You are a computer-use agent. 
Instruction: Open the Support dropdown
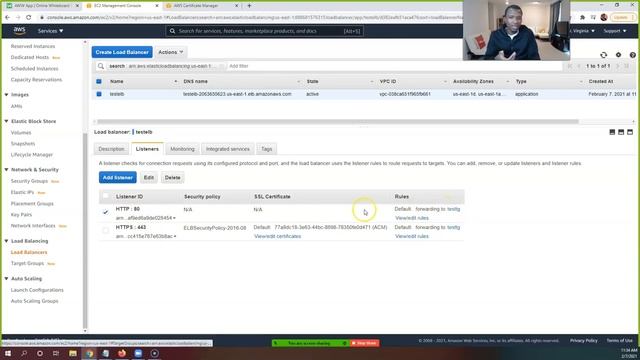pos(615,31)
